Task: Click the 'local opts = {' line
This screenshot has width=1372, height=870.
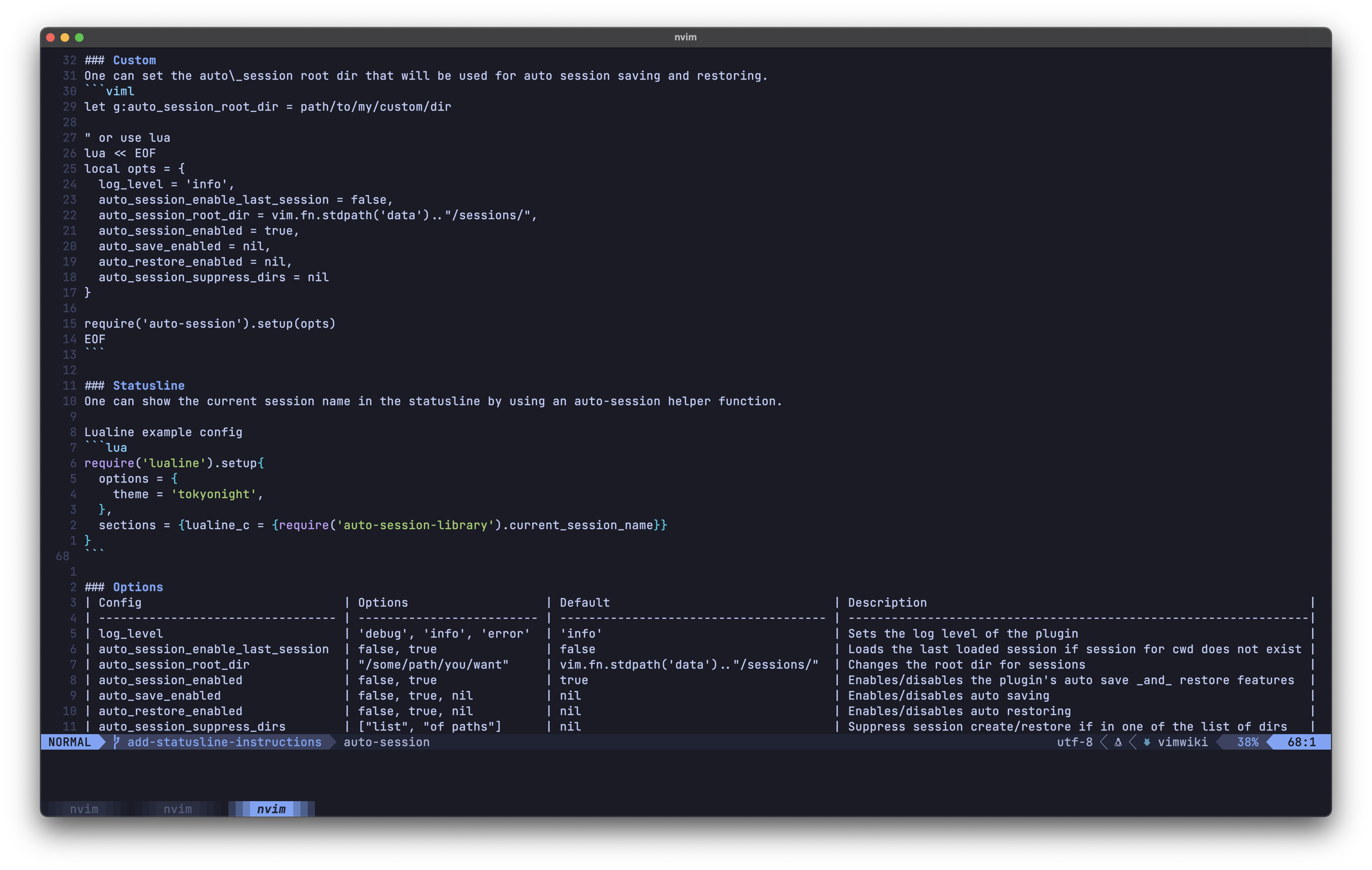Action: tap(134, 169)
